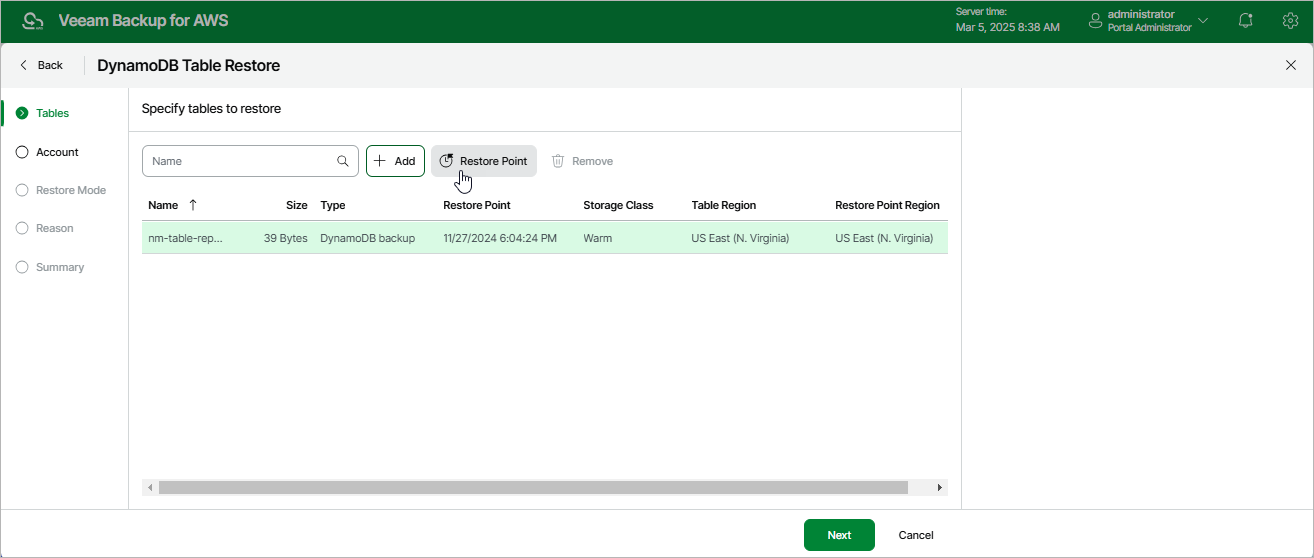This screenshot has height=558, width=1314.
Task: Close the DynamoDB Table Restore wizard
Action: point(1290,65)
